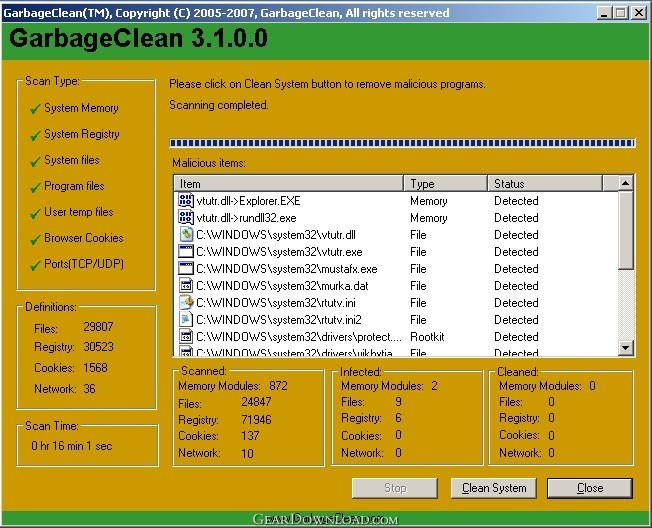Click the memory icon beside vtutr.dll->Explorer.EXE
This screenshot has height=528, width=652.
click(186, 200)
